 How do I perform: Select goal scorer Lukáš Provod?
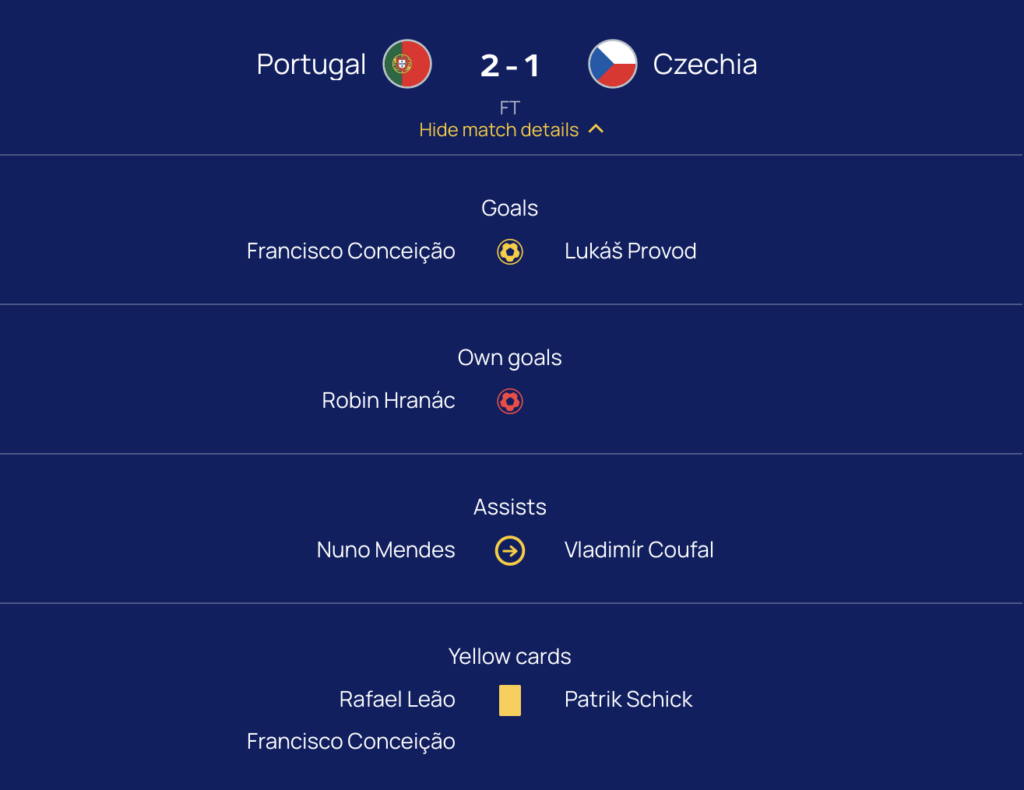630,251
